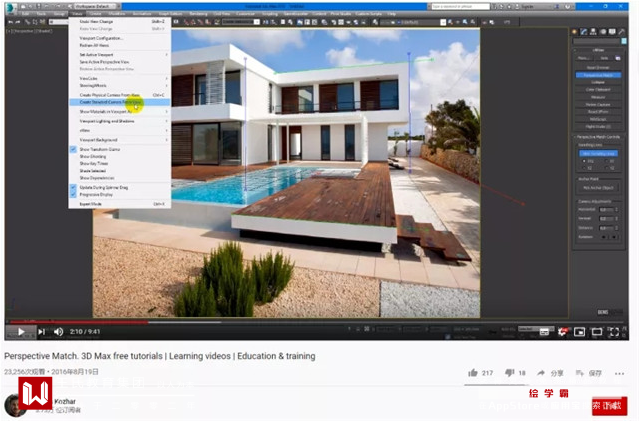Expand Viewport Lighting and Shadows submenu
The image size is (640, 423).
click(120, 121)
